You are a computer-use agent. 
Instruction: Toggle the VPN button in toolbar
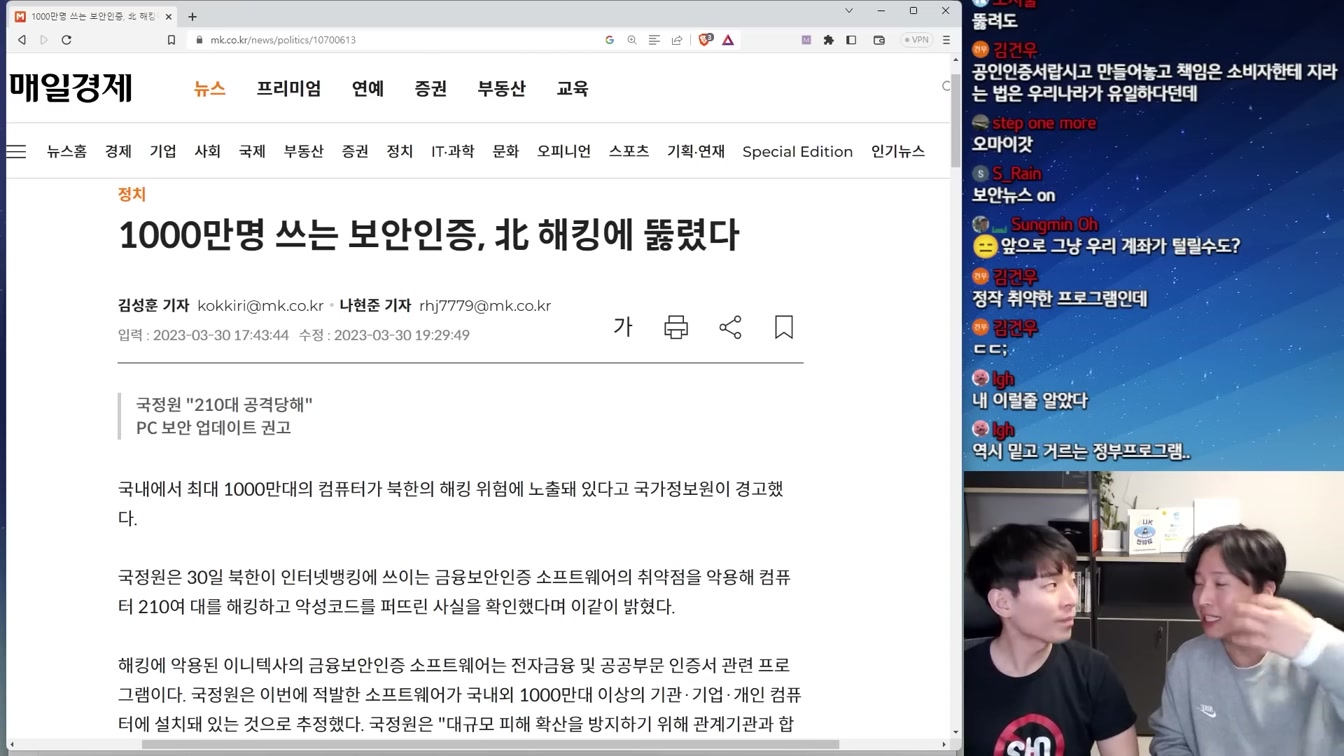coord(916,40)
